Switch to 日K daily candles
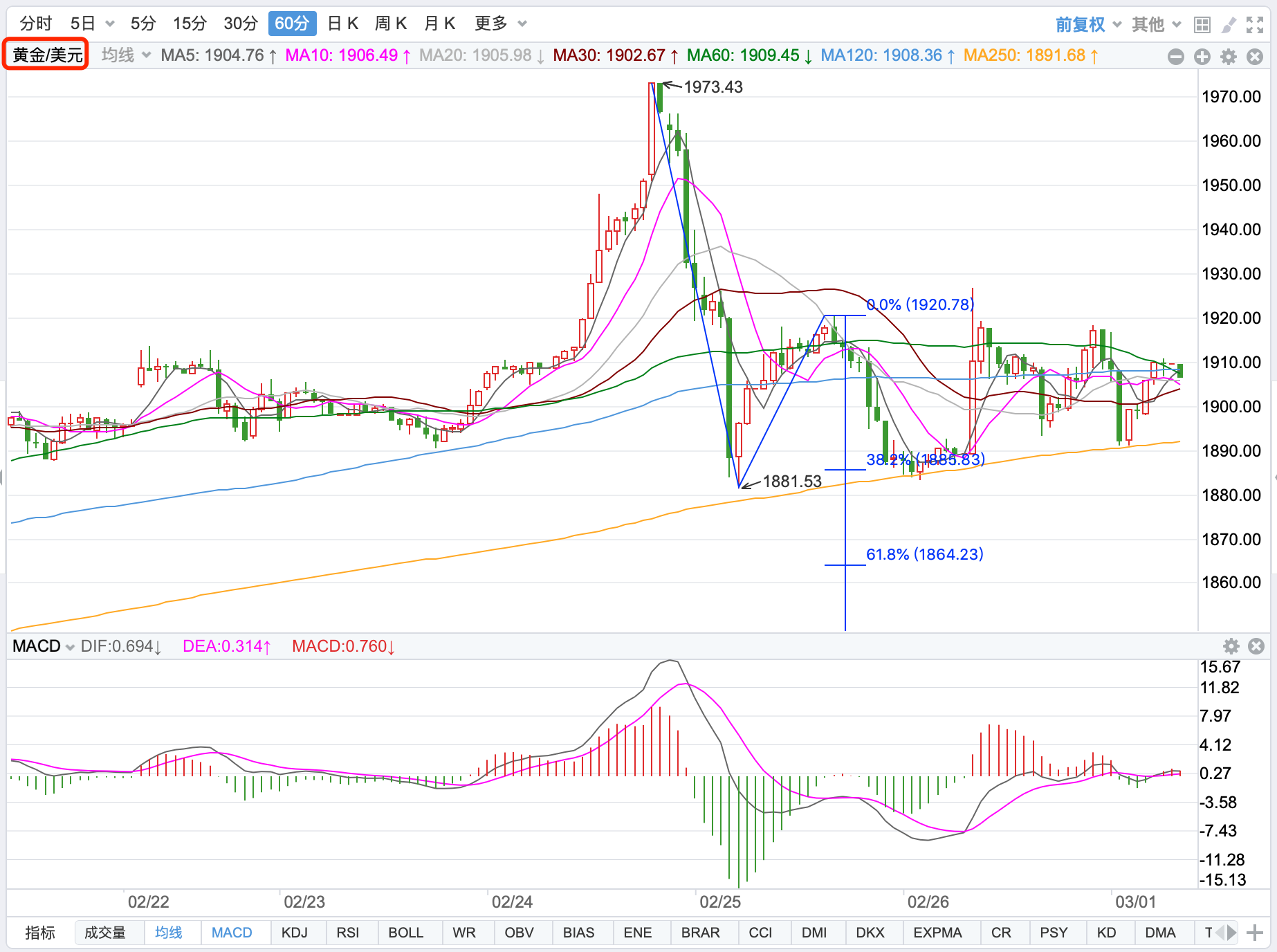 (x=343, y=24)
